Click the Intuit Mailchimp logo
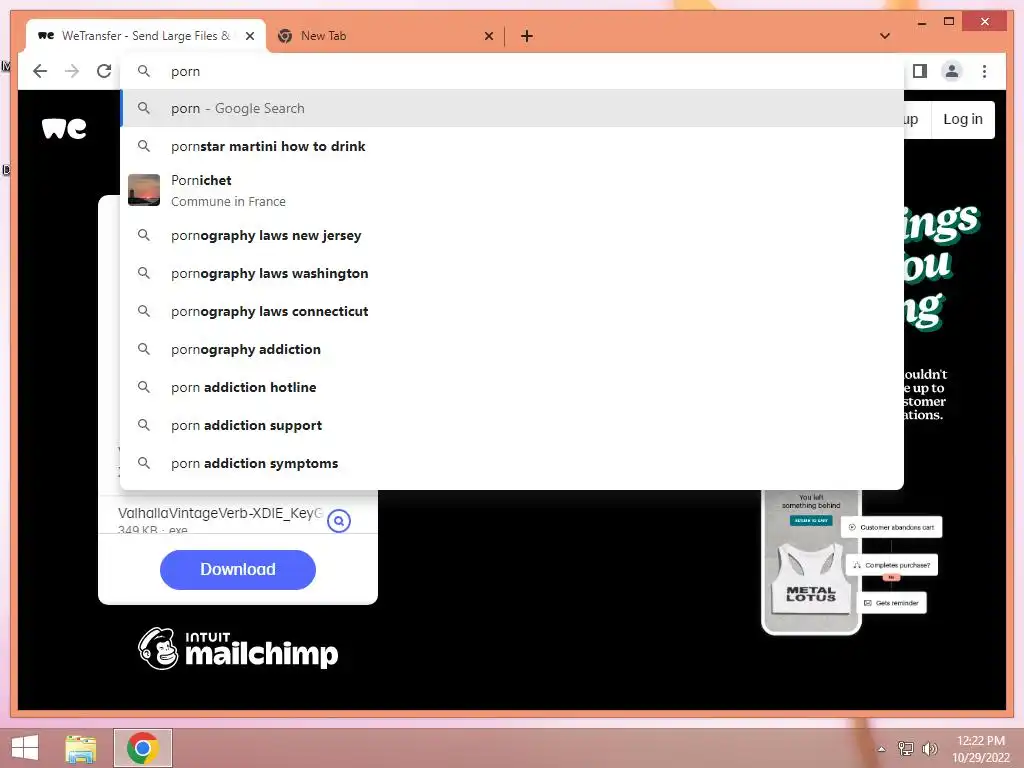 238,648
